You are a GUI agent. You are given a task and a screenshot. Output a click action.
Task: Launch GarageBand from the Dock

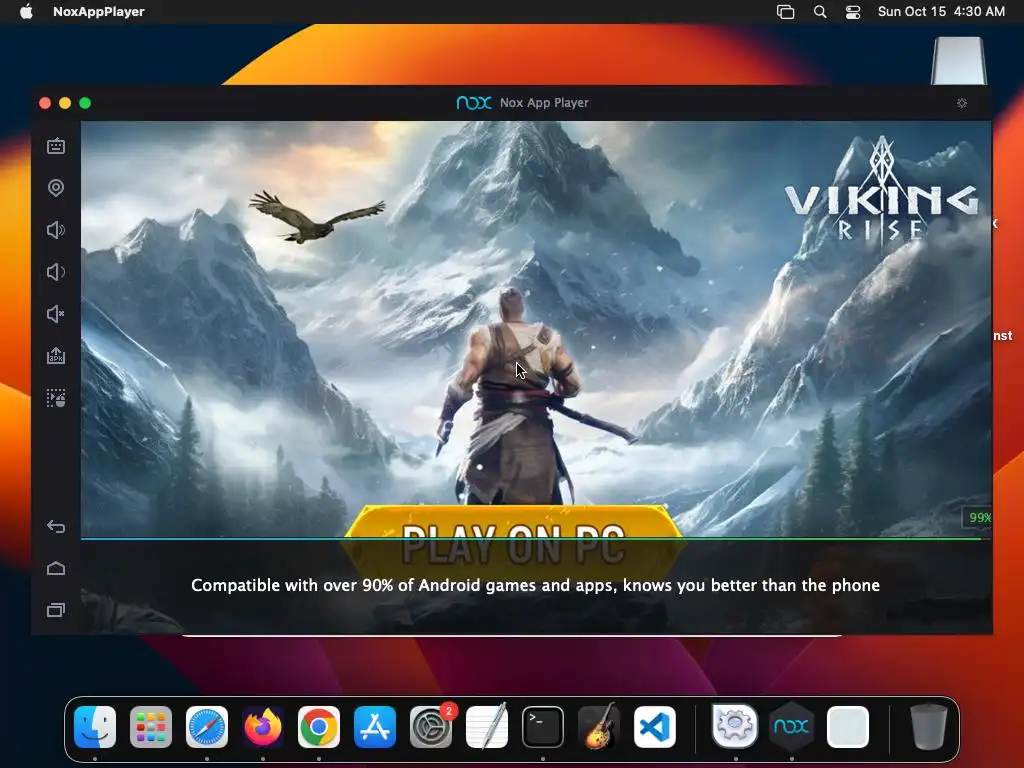599,726
